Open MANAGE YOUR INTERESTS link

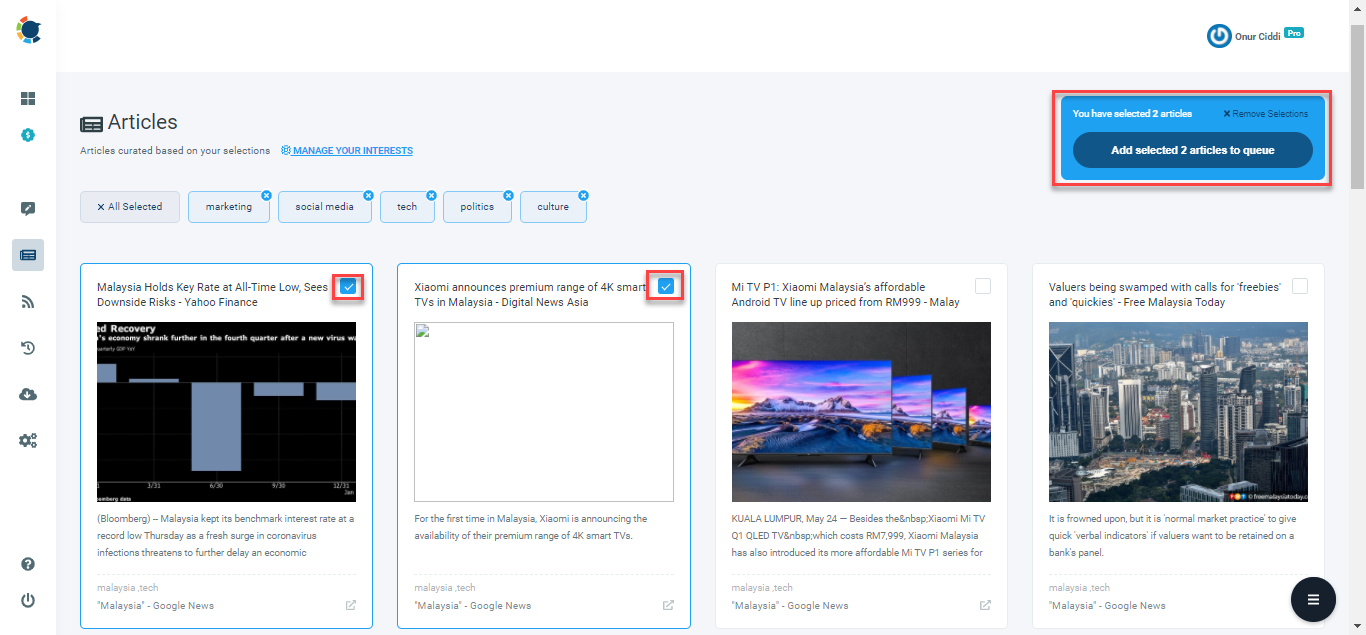coord(347,150)
